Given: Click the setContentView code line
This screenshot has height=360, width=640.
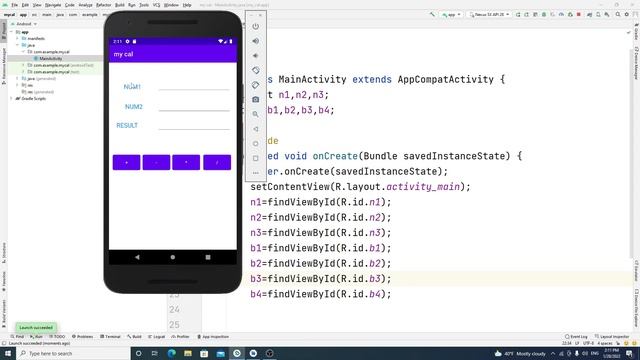Looking at the screenshot, I should click(360, 187).
